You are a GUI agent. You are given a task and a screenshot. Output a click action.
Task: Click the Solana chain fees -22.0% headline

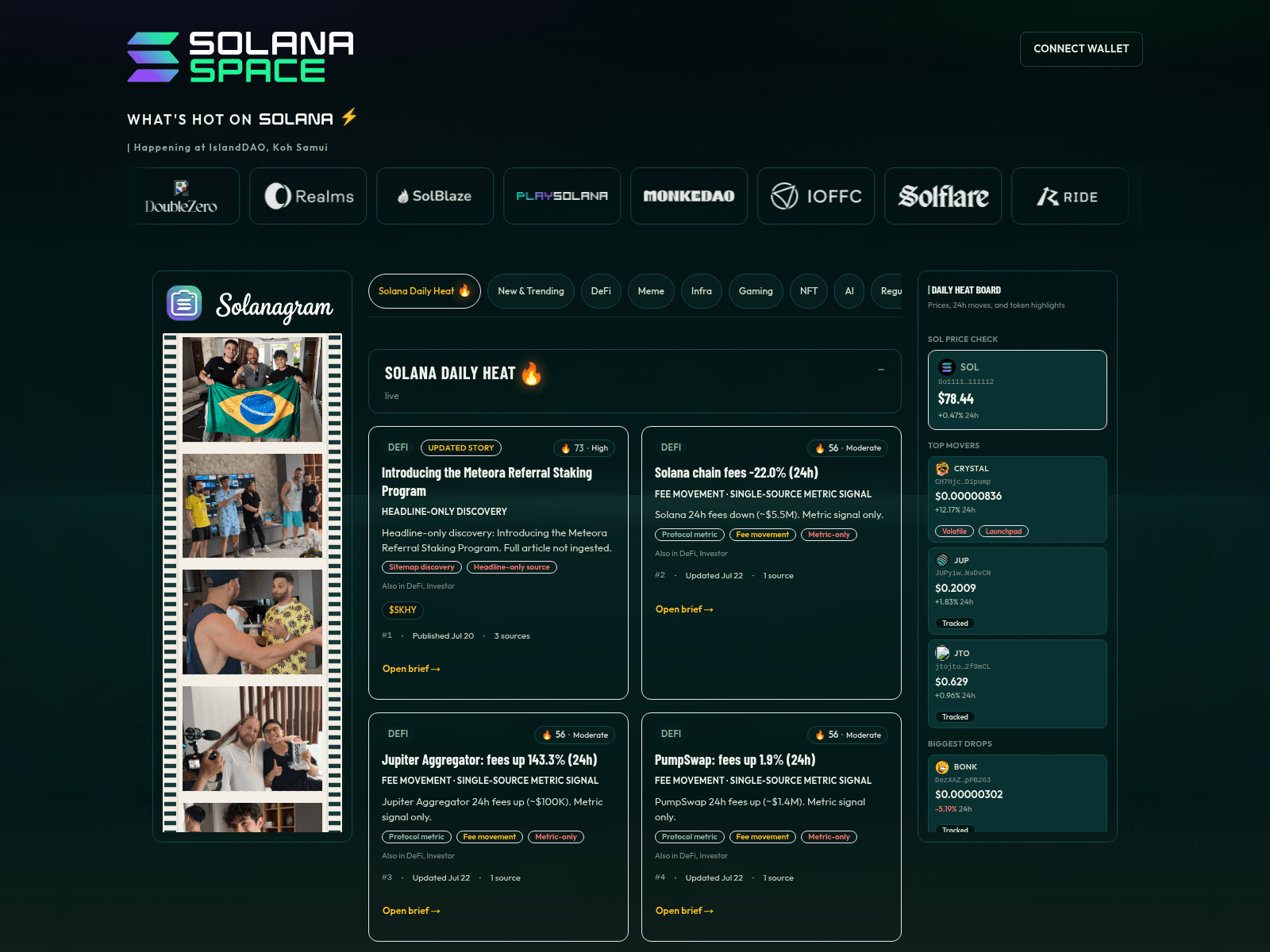tap(737, 473)
